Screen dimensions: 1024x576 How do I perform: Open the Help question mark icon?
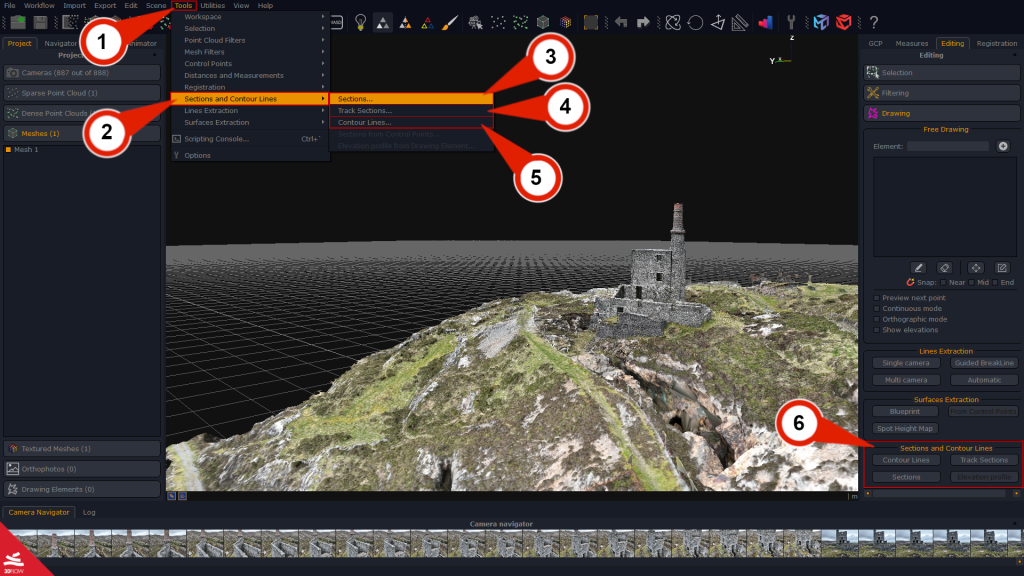coord(874,20)
